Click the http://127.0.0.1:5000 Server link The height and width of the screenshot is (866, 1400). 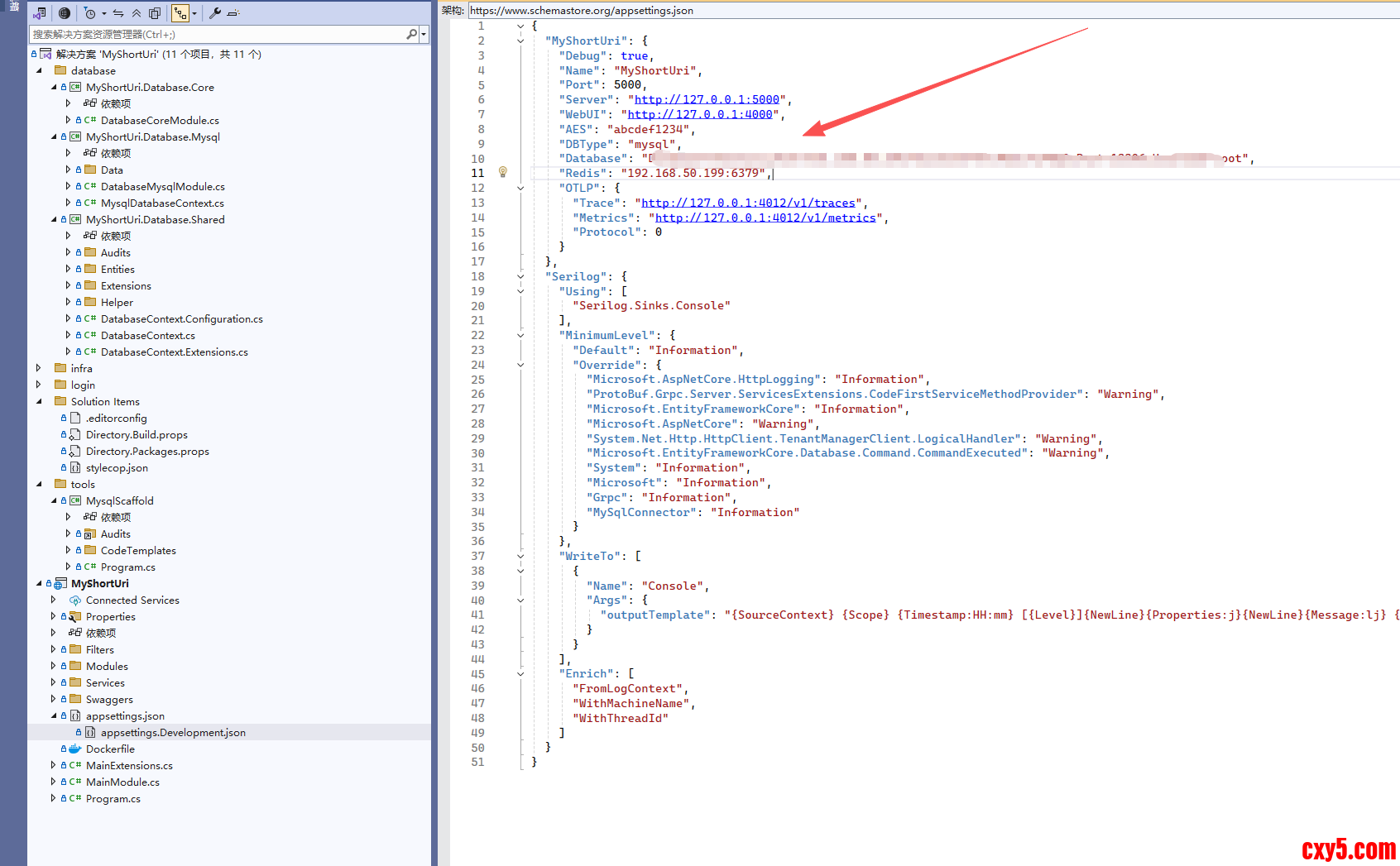tap(707, 99)
